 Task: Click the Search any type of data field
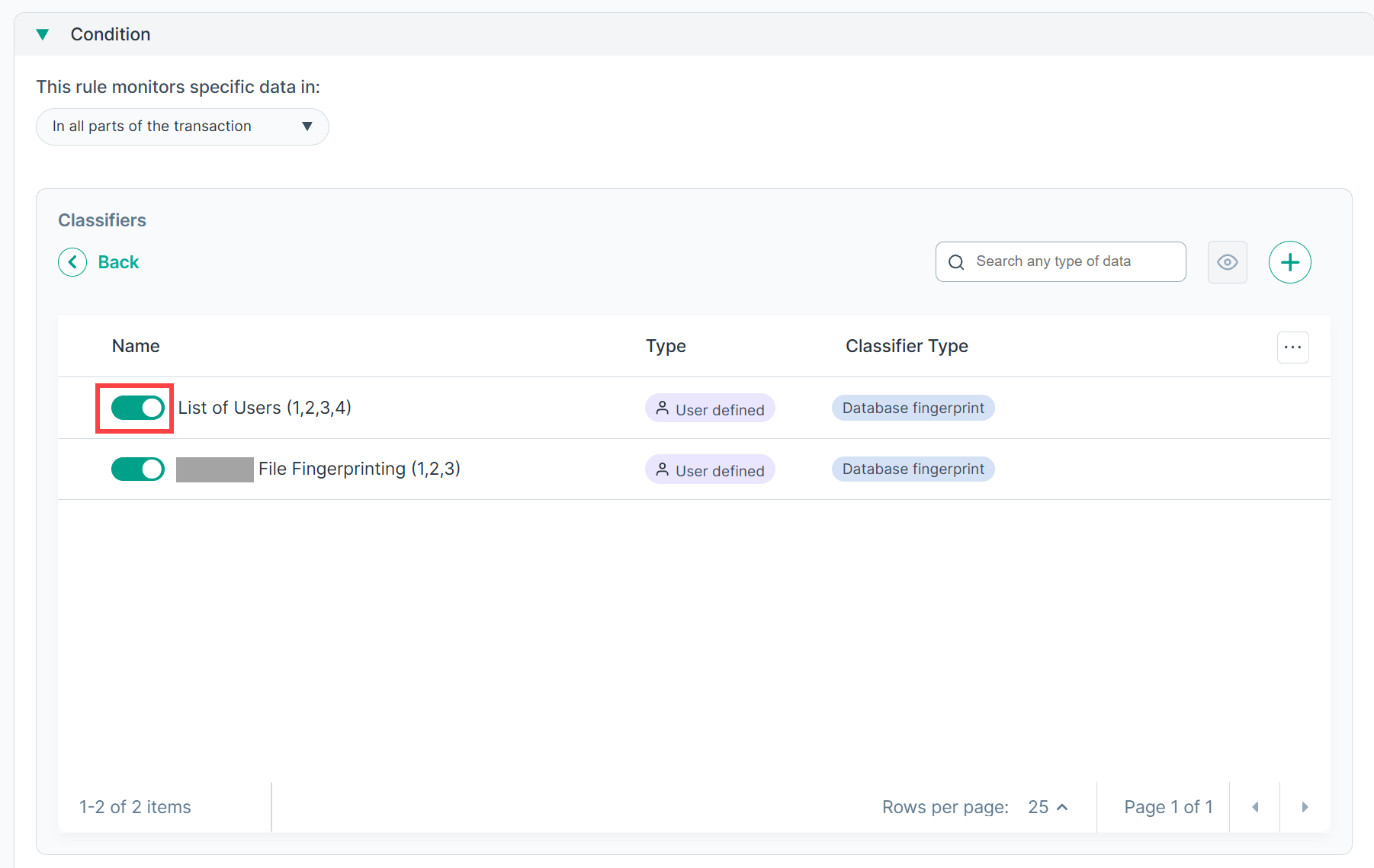1061,262
